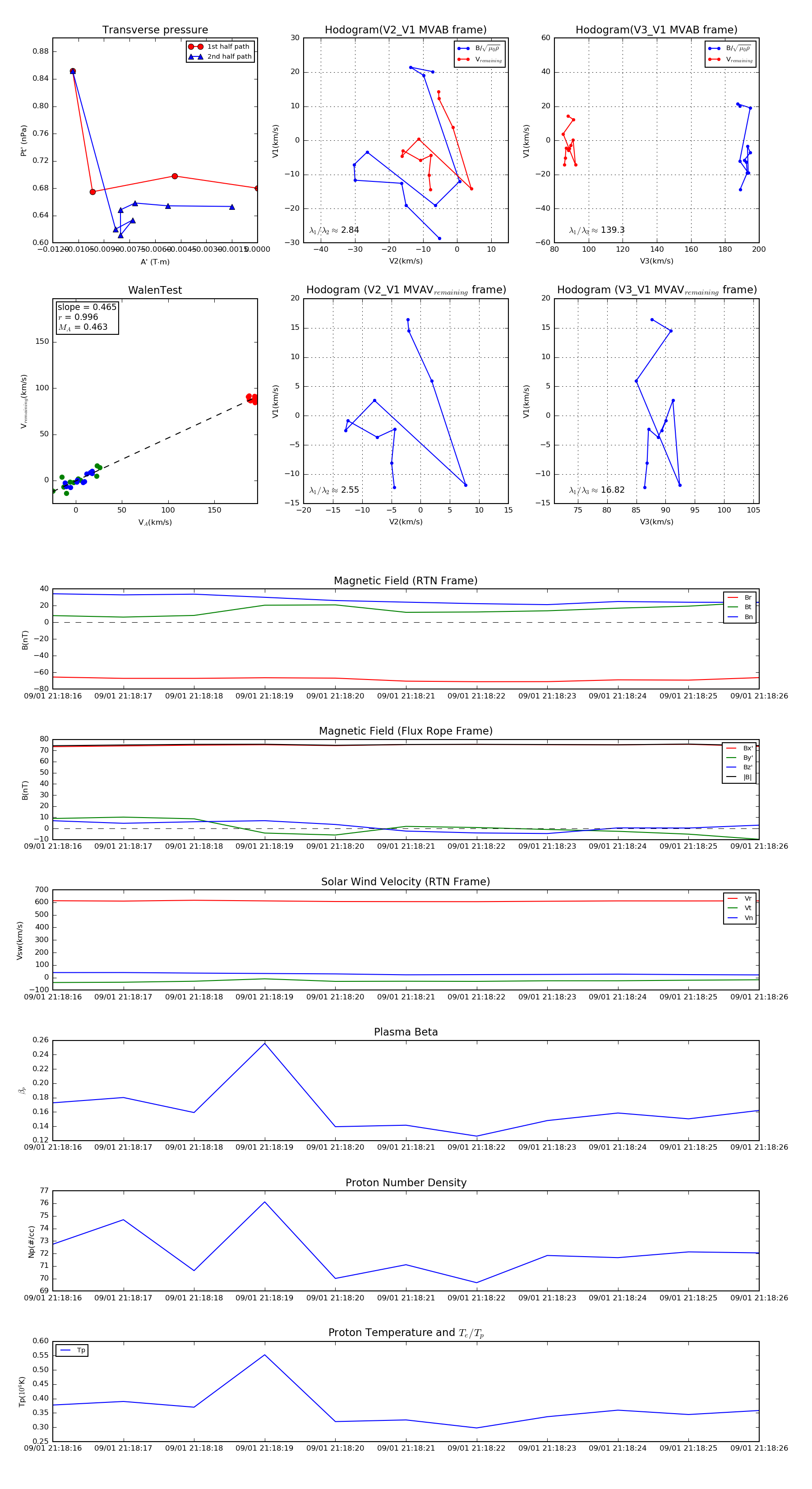Click the λ1/λ3 ≈ 16.82 annotation
Image resolution: width=812 pixels, height=1489 pixels.
(596, 490)
